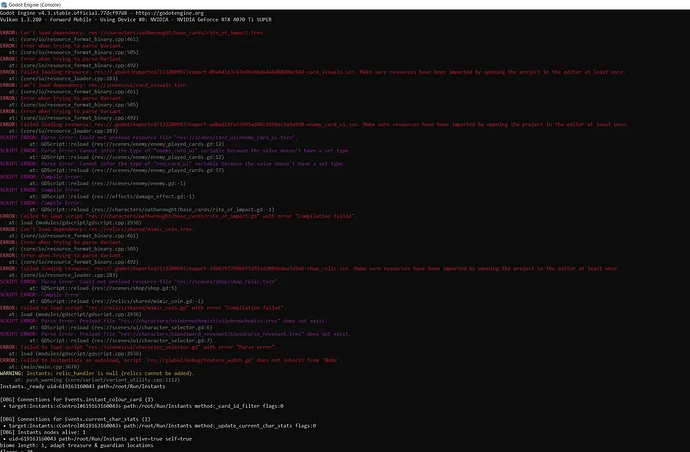The height and width of the screenshot is (452, 690).
Task: Click the failed script line with error "Parse error"
Action: (139, 347)
